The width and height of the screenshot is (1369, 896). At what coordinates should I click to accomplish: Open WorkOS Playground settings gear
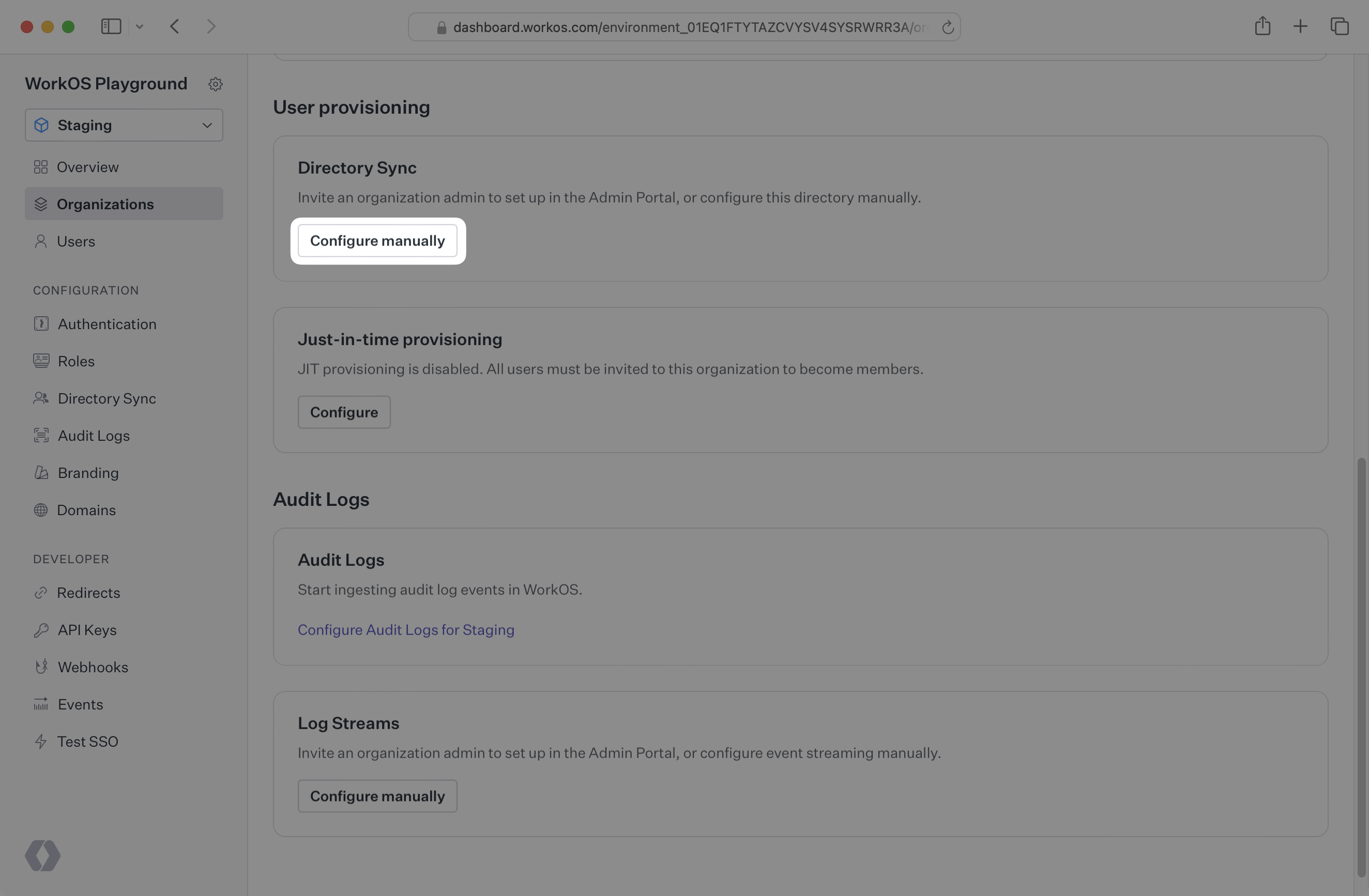click(x=215, y=84)
